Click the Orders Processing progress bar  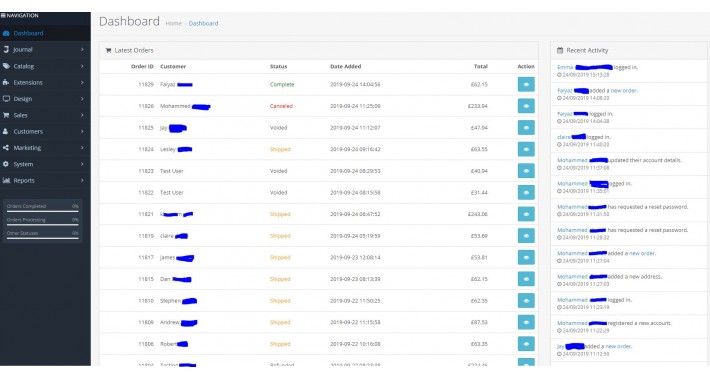pos(43,225)
